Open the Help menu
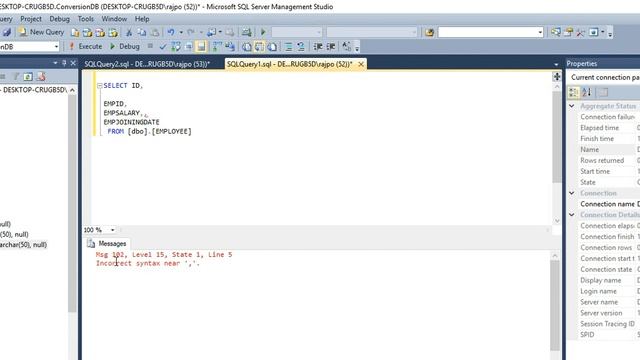 coord(142,19)
